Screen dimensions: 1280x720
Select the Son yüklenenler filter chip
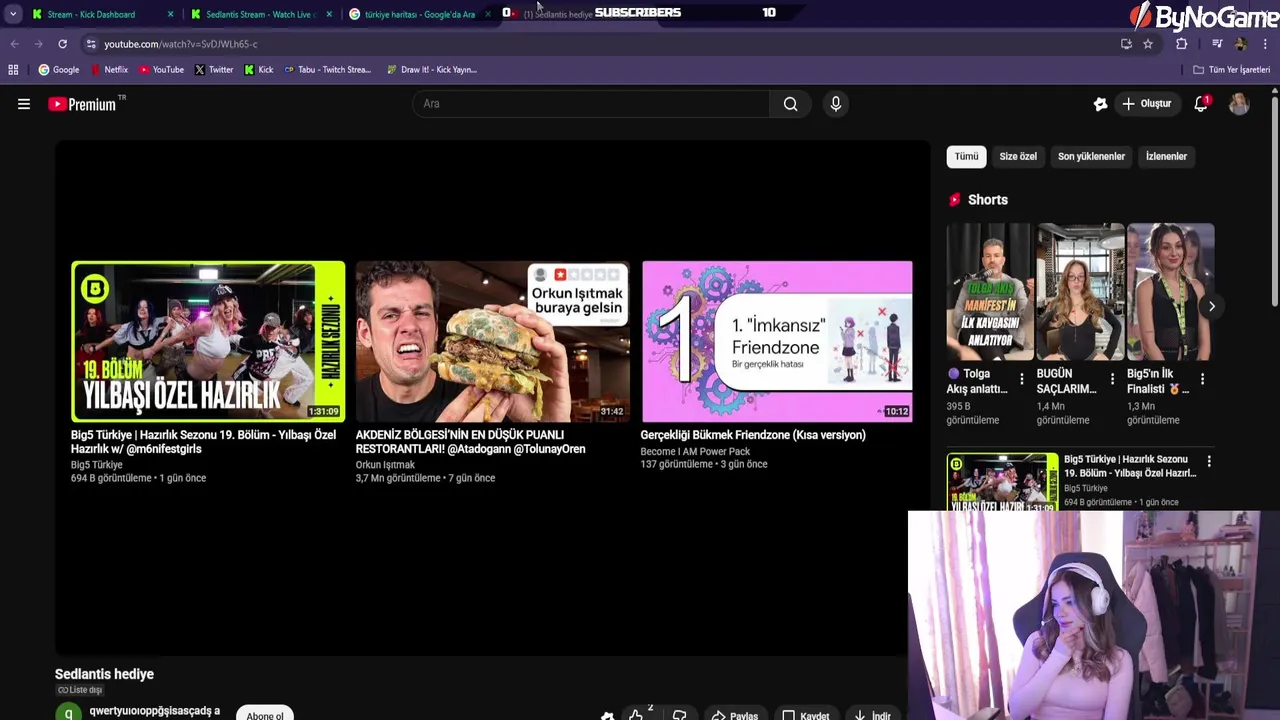1091,156
